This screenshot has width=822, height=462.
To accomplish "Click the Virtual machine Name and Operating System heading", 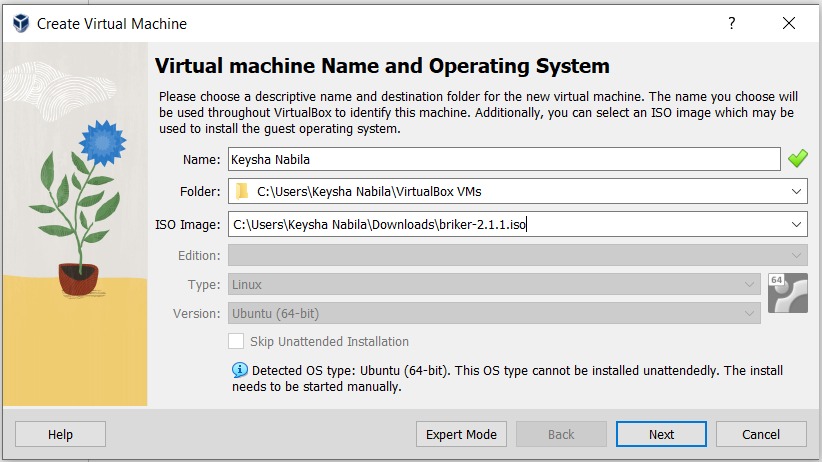I will pos(382,66).
